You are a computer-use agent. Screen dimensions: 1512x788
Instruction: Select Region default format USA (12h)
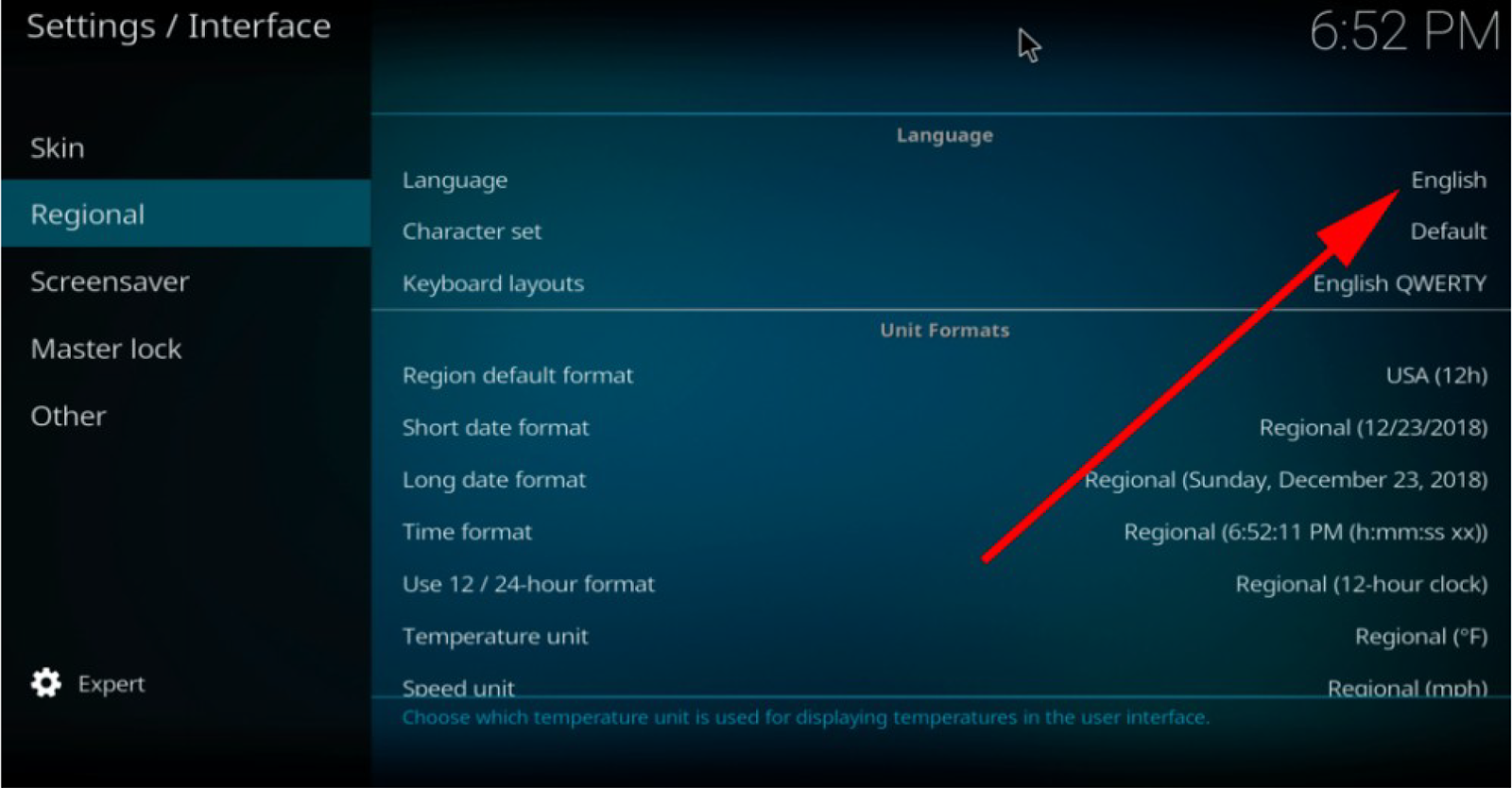pyautogui.click(x=942, y=375)
